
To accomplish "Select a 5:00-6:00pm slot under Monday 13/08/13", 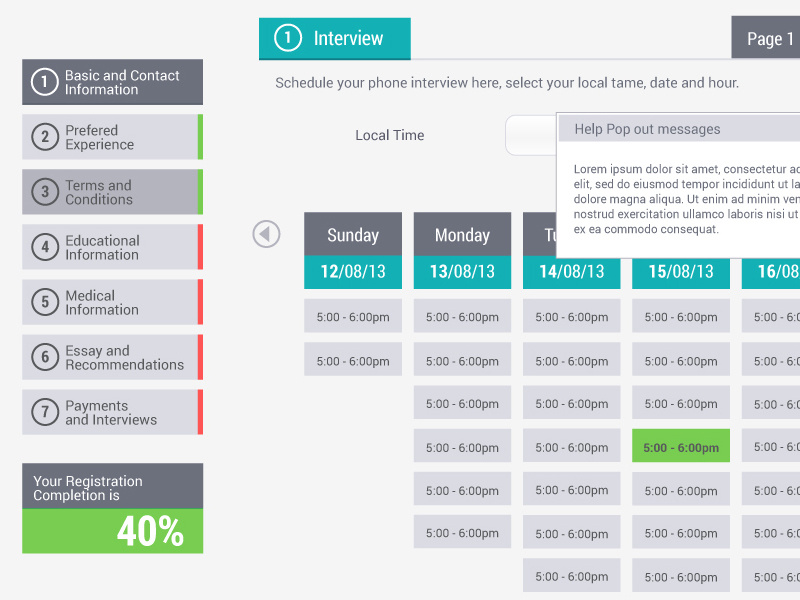I will [462, 315].
